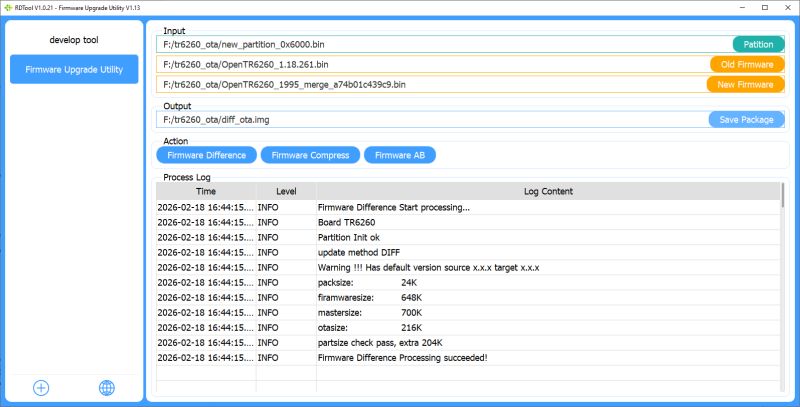800x407 pixels.
Task: Select the 'Warning !!! Has default version' log row
Action: tap(468, 268)
